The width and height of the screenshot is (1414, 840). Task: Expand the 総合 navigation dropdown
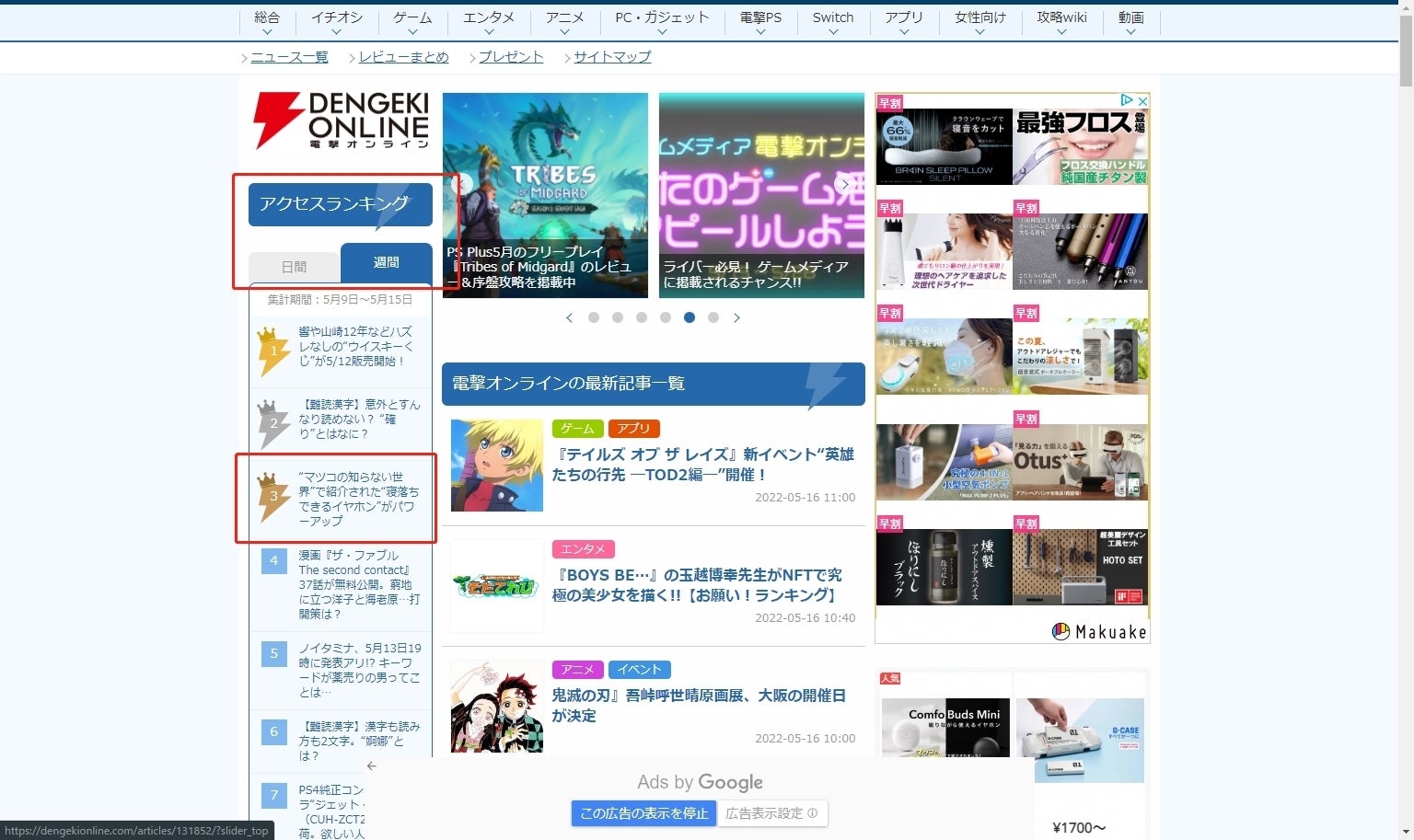coord(267,23)
